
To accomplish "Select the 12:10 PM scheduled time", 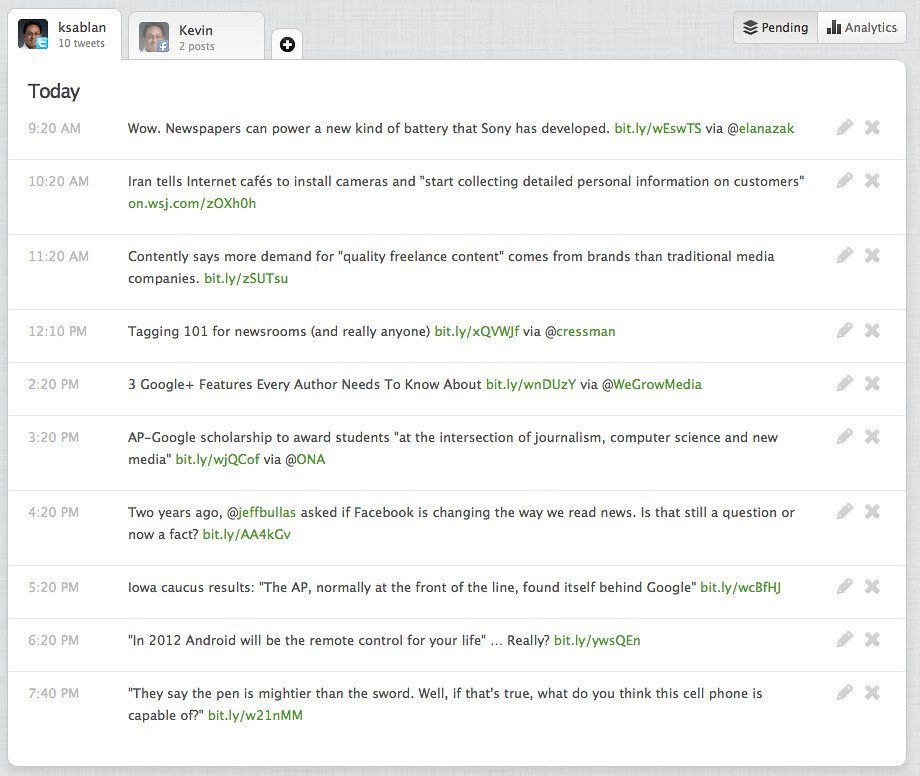I will (x=58, y=331).
